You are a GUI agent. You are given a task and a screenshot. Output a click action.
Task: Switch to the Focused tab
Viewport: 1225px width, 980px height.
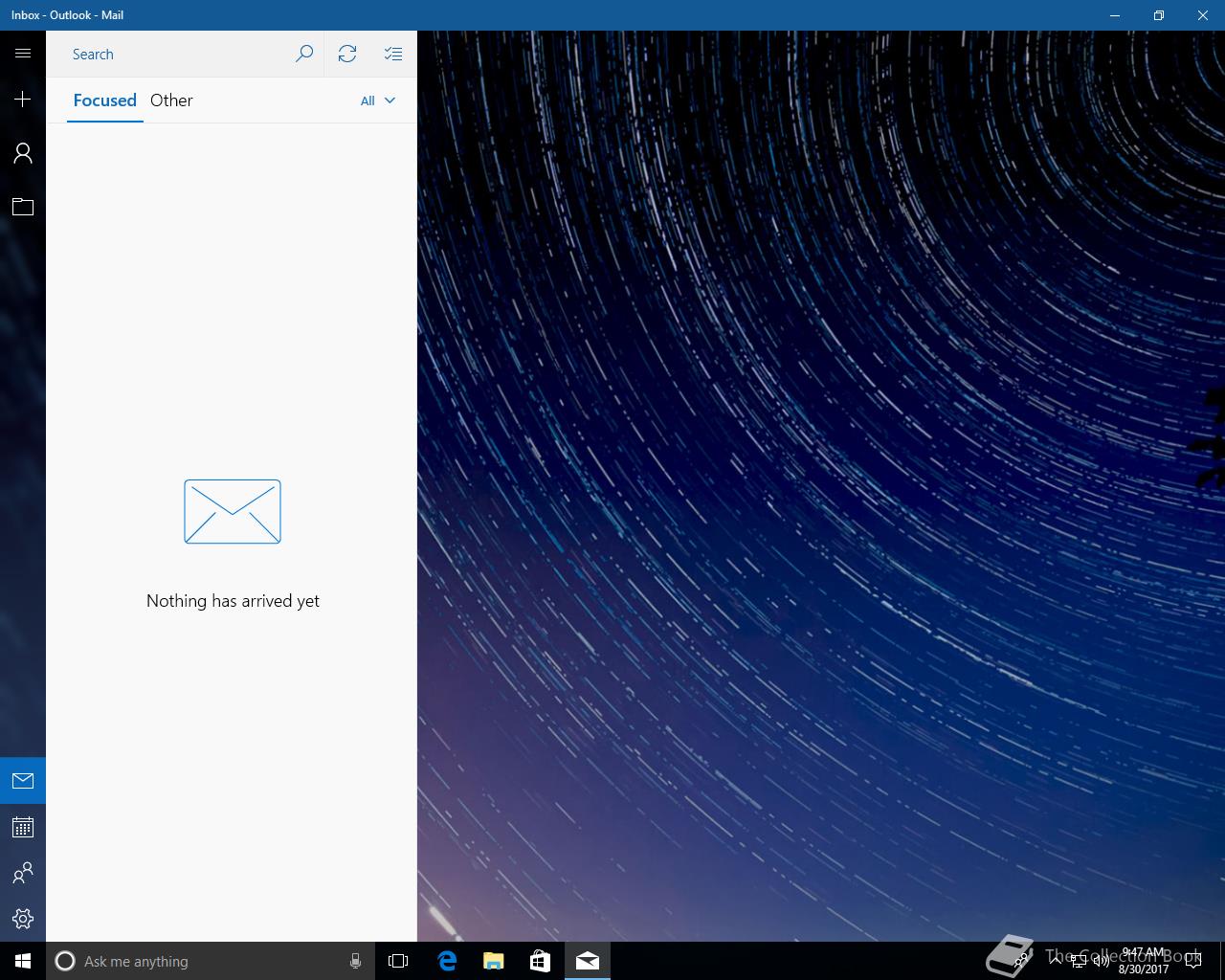(105, 100)
